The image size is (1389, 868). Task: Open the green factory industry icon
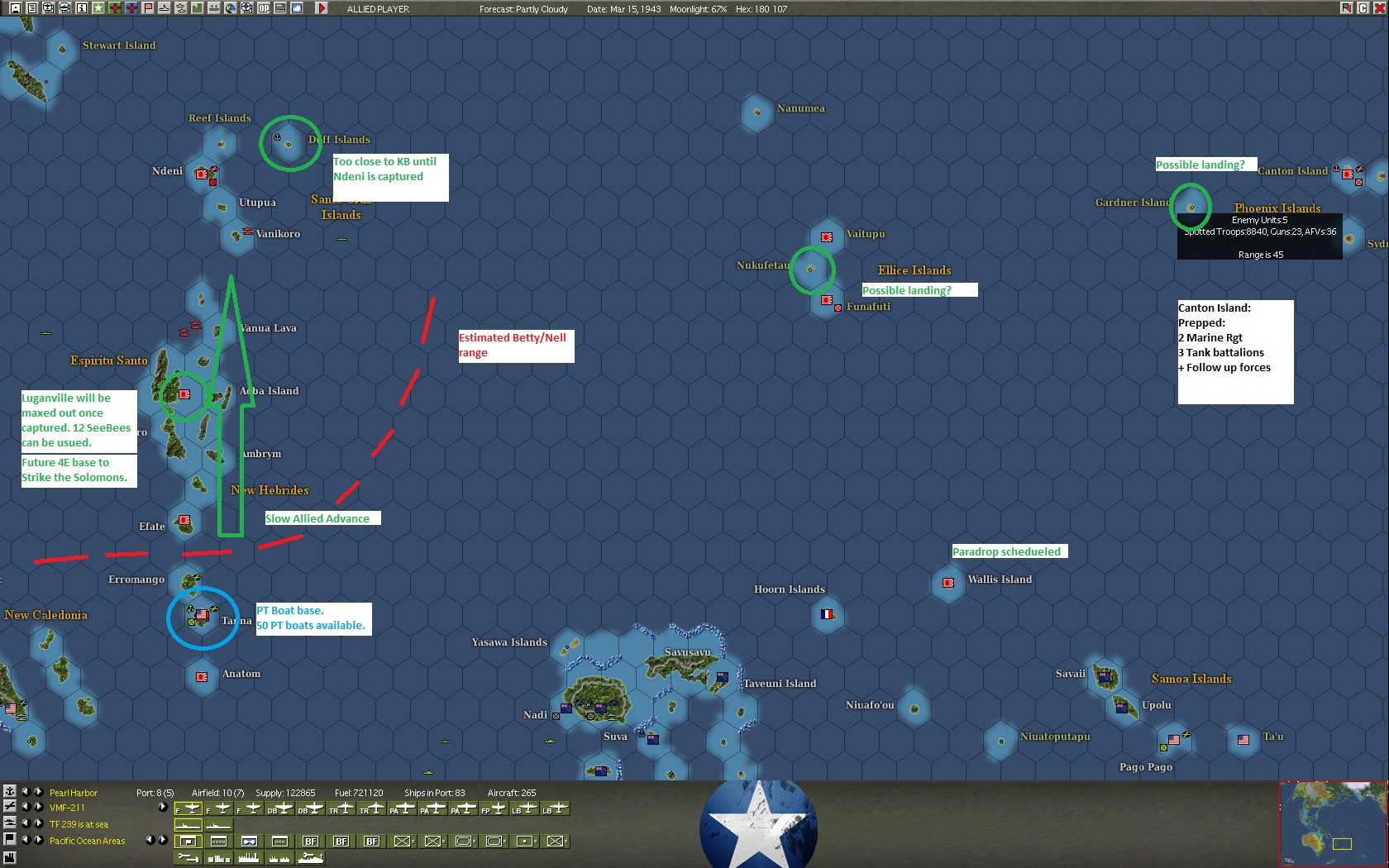[198, 8]
